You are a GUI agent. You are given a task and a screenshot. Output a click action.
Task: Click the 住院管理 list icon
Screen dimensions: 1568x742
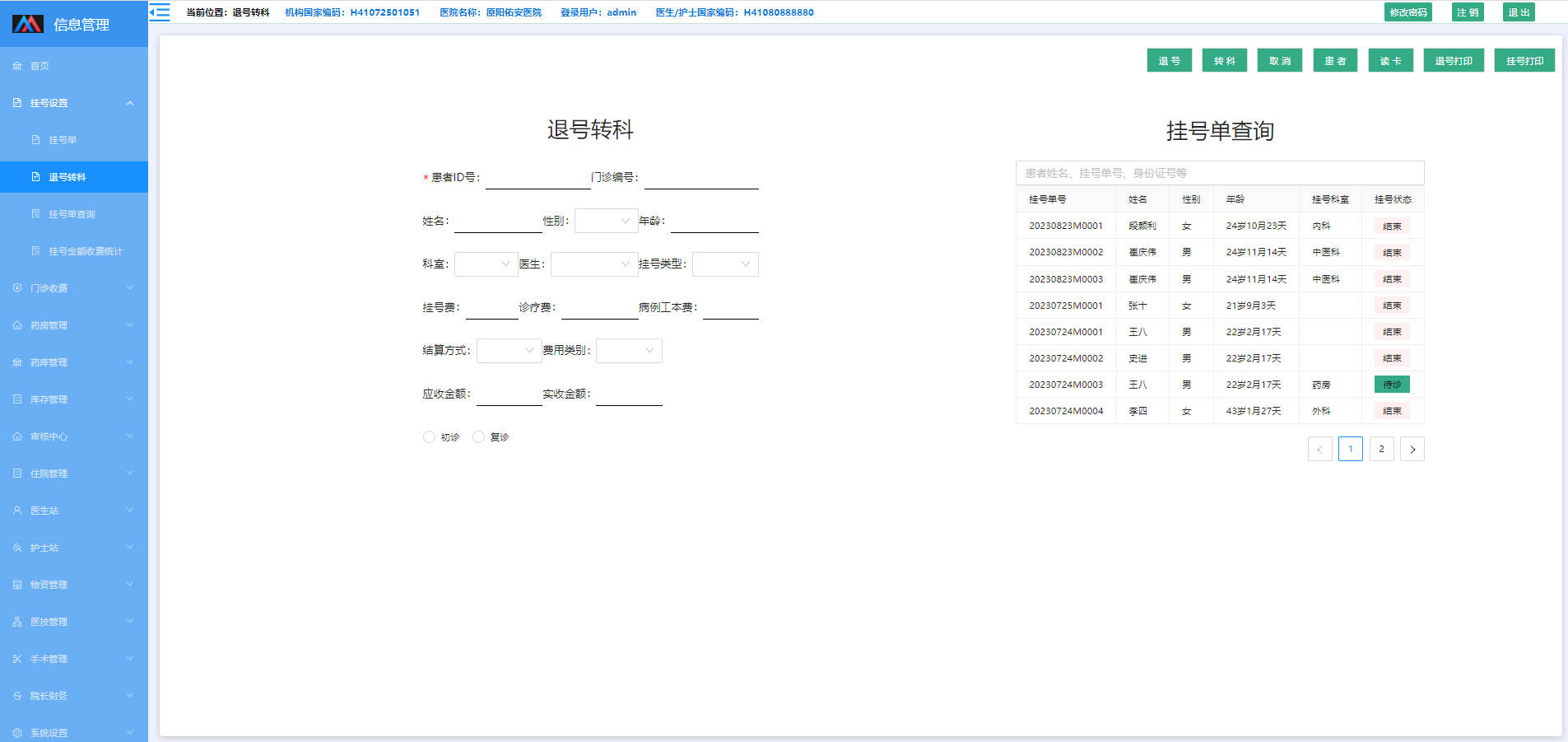tap(17, 474)
